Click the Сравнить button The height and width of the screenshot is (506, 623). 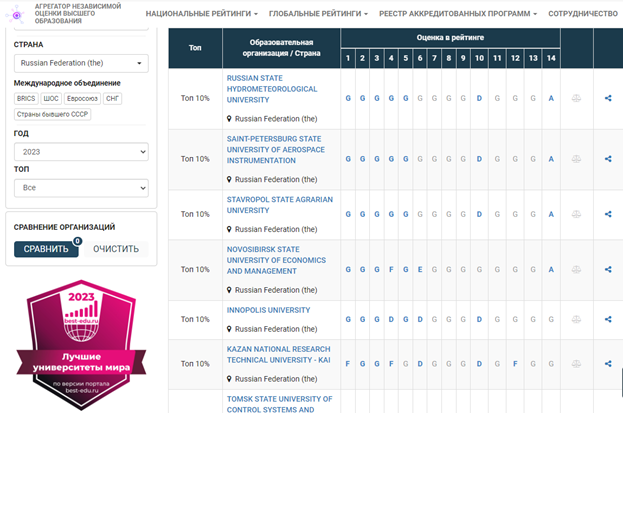pyautogui.click(x=46, y=249)
